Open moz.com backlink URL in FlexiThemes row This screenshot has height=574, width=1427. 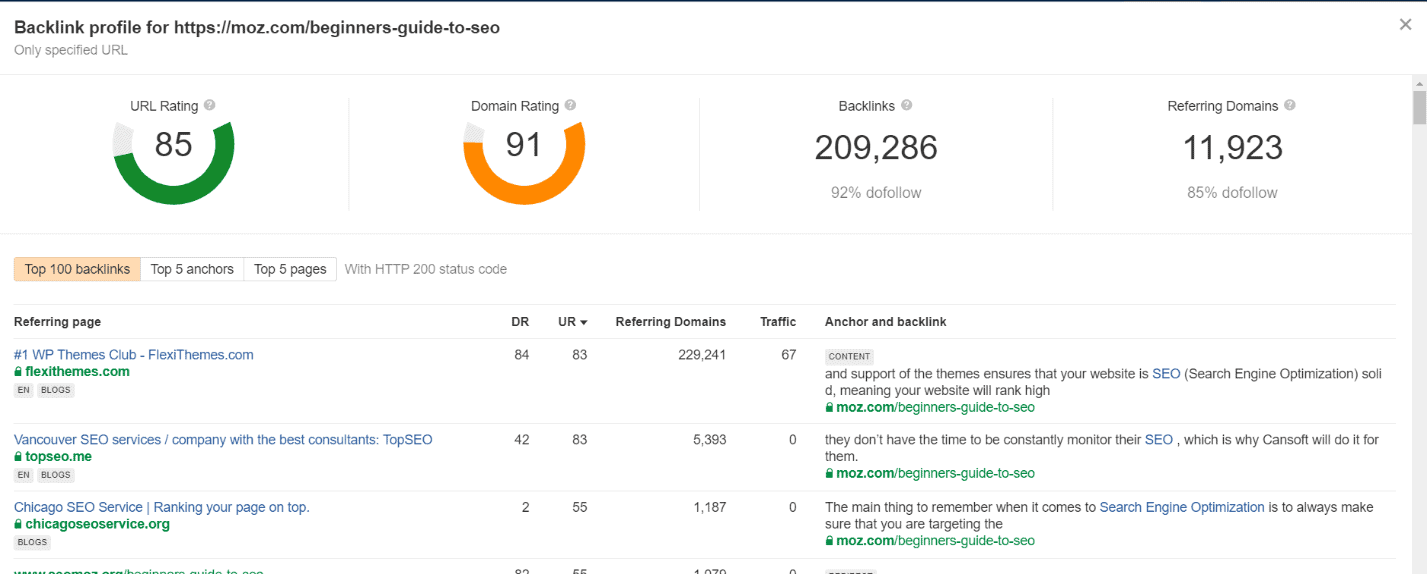click(x=935, y=408)
